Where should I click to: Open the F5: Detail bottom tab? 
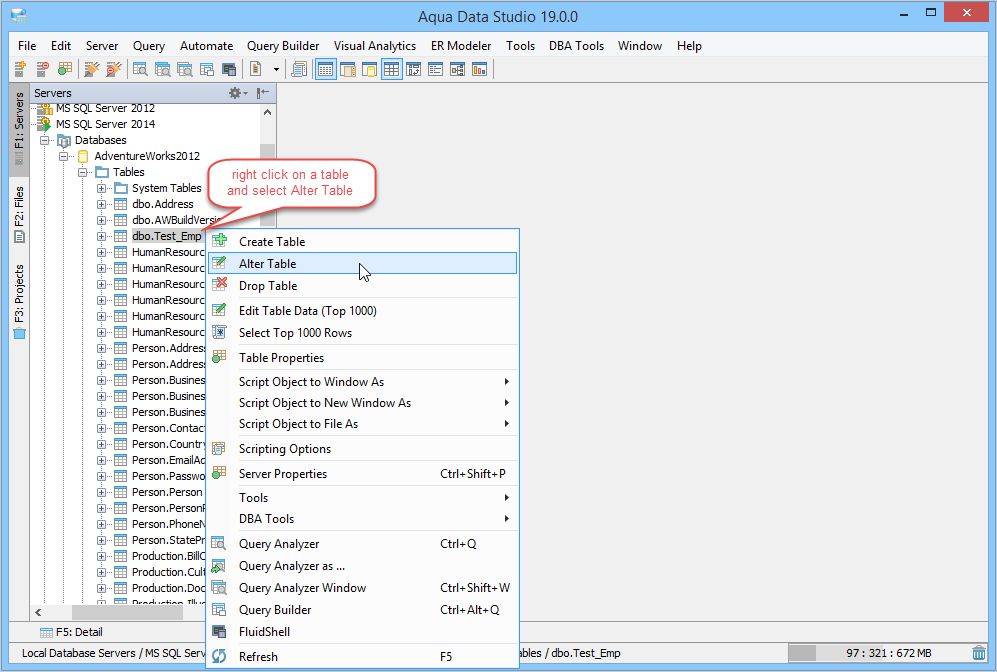tap(71, 632)
